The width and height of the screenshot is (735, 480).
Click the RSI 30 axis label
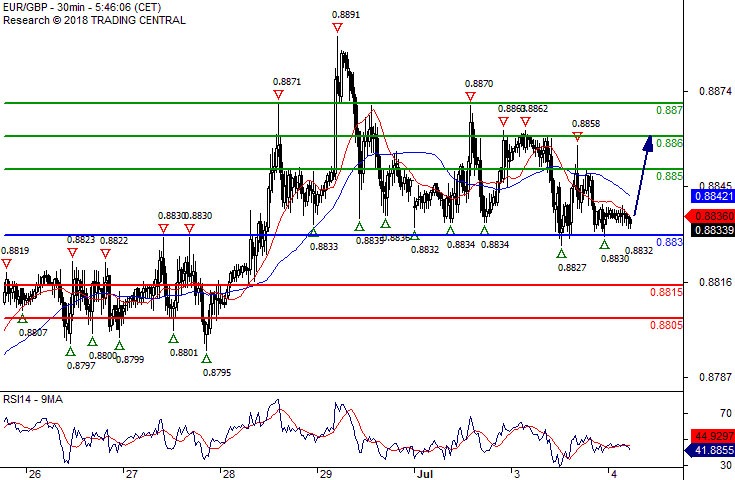point(726,465)
